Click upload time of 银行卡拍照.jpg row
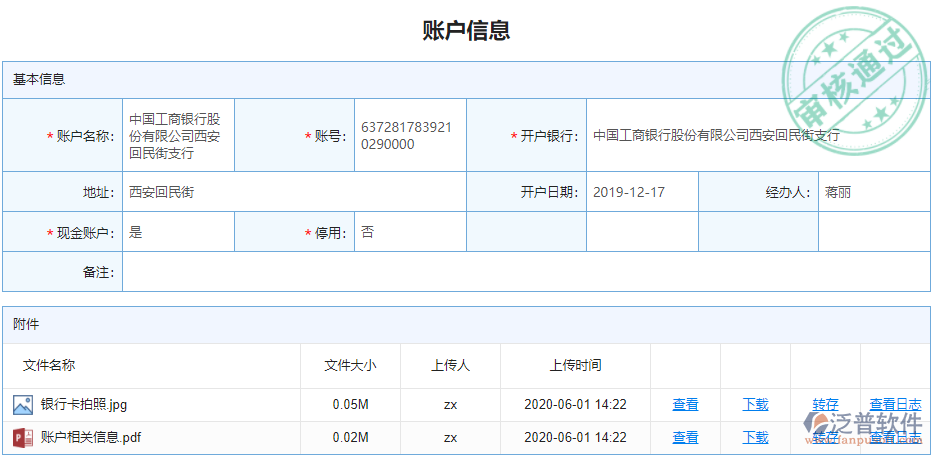The width and height of the screenshot is (933, 456). tap(575, 405)
